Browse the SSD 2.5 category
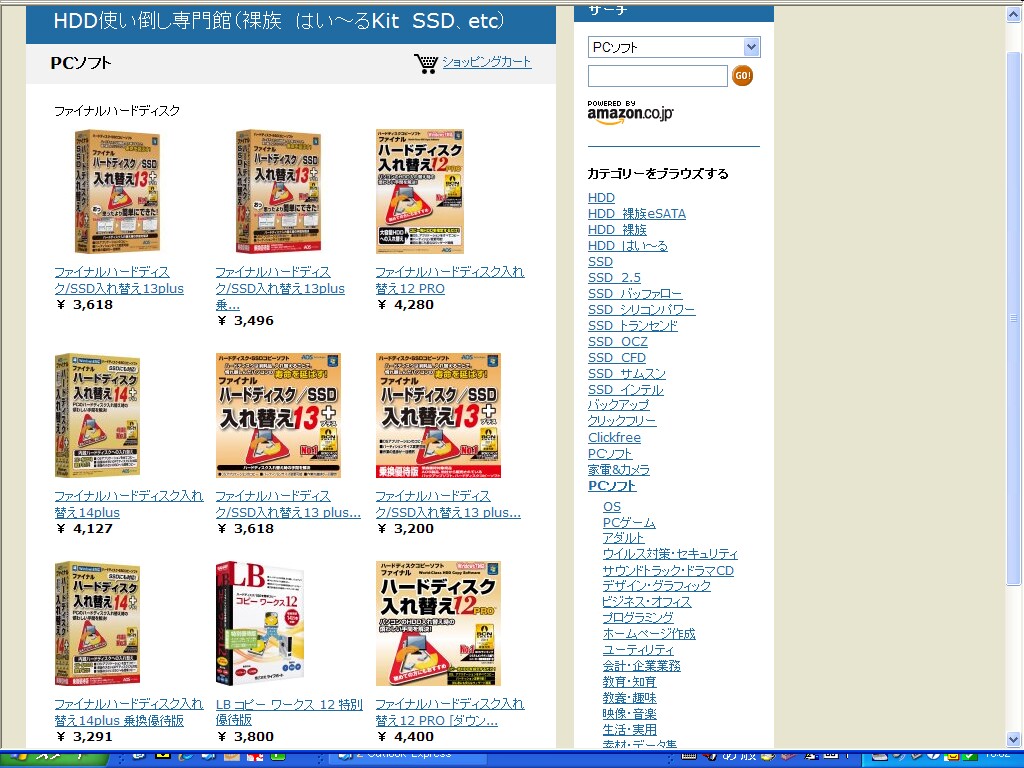Screen dimensions: 1024x768 (x=614, y=278)
